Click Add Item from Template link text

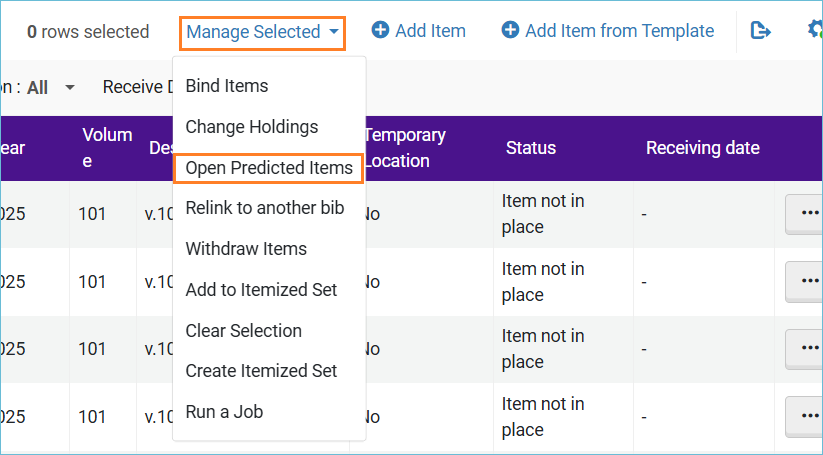pyautogui.click(x=619, y=31)
